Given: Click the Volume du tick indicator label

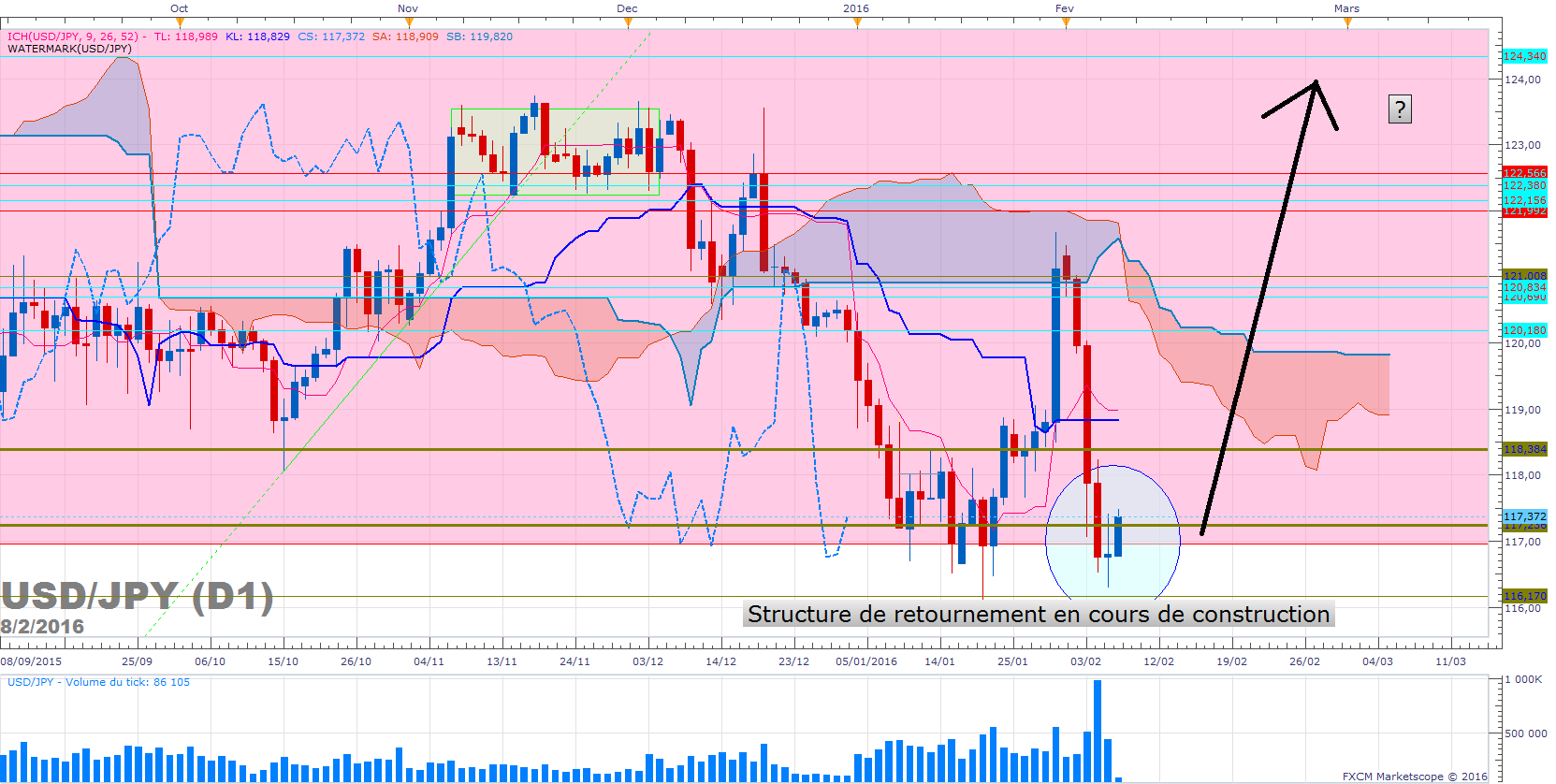Looking at the screenshot, I should click(98, 682).
